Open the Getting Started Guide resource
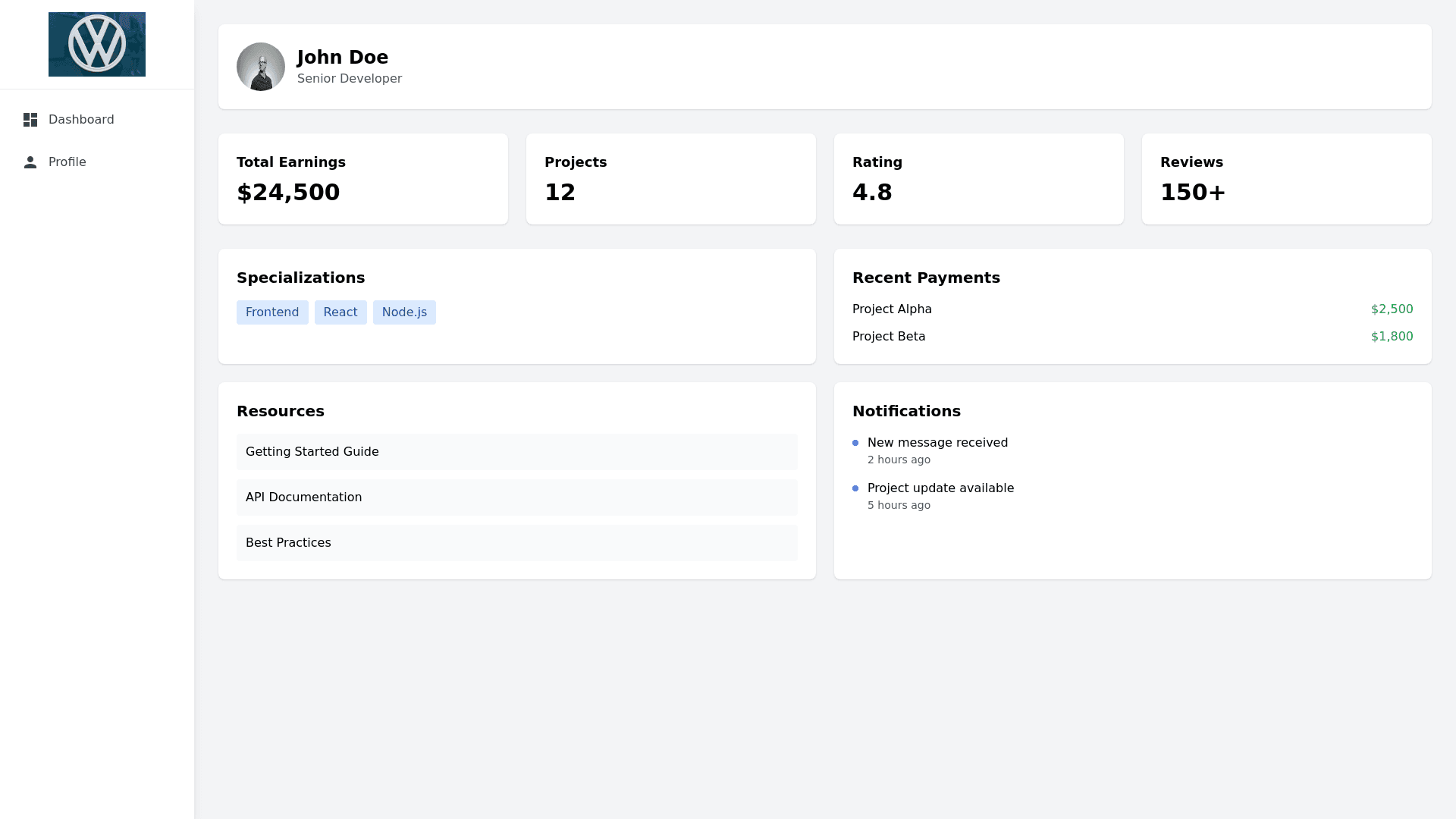This screenshot has height=819, width=1456. coord(516,452)
